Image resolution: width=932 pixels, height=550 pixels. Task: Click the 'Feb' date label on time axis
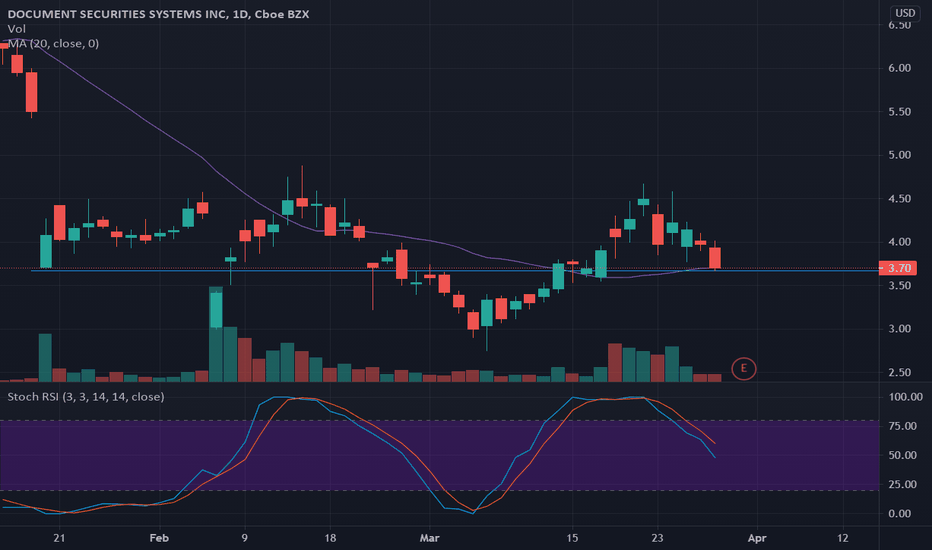click(159, 538)
